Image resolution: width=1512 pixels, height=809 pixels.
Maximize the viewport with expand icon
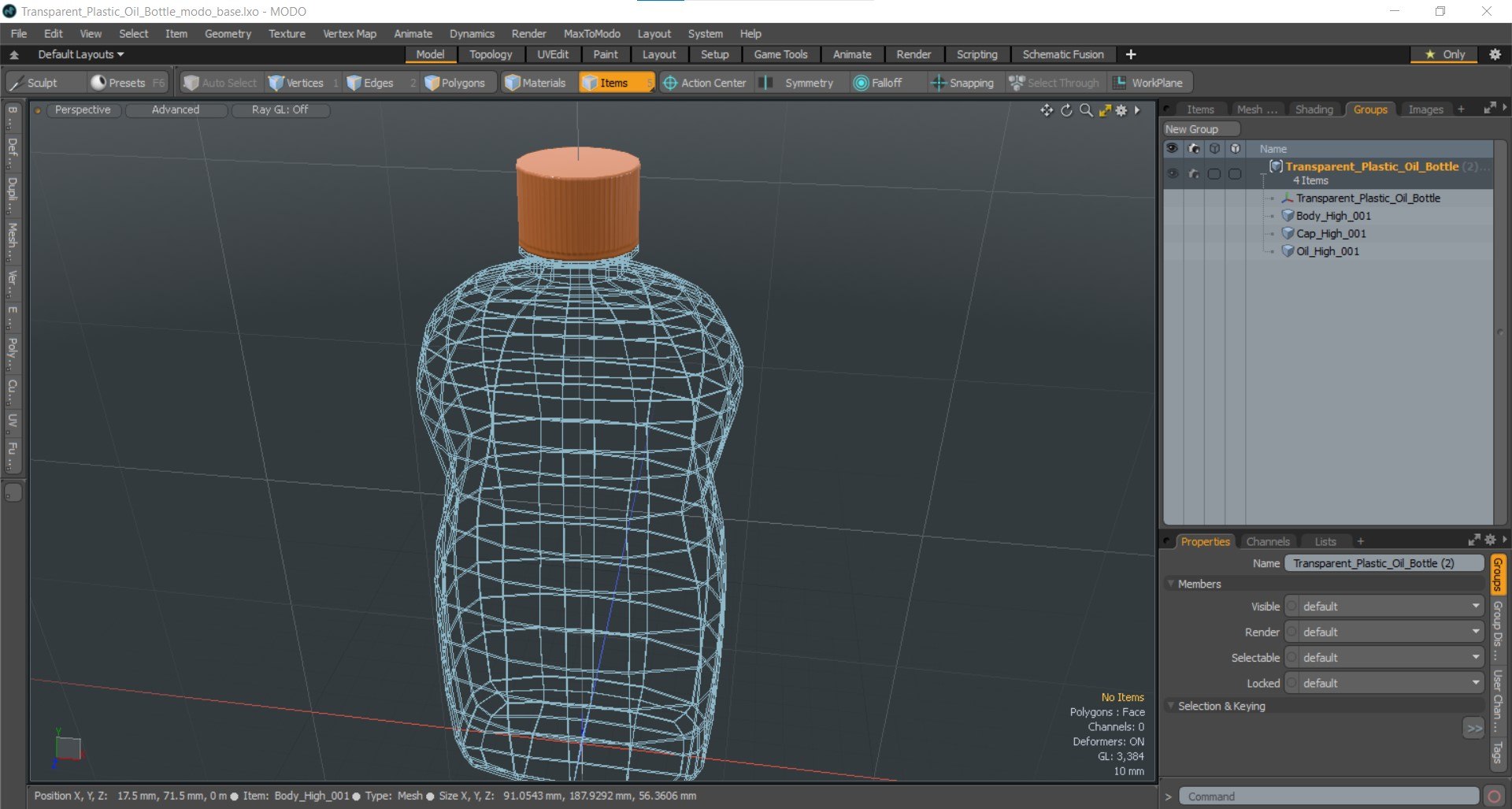[x=1105, y=110]
